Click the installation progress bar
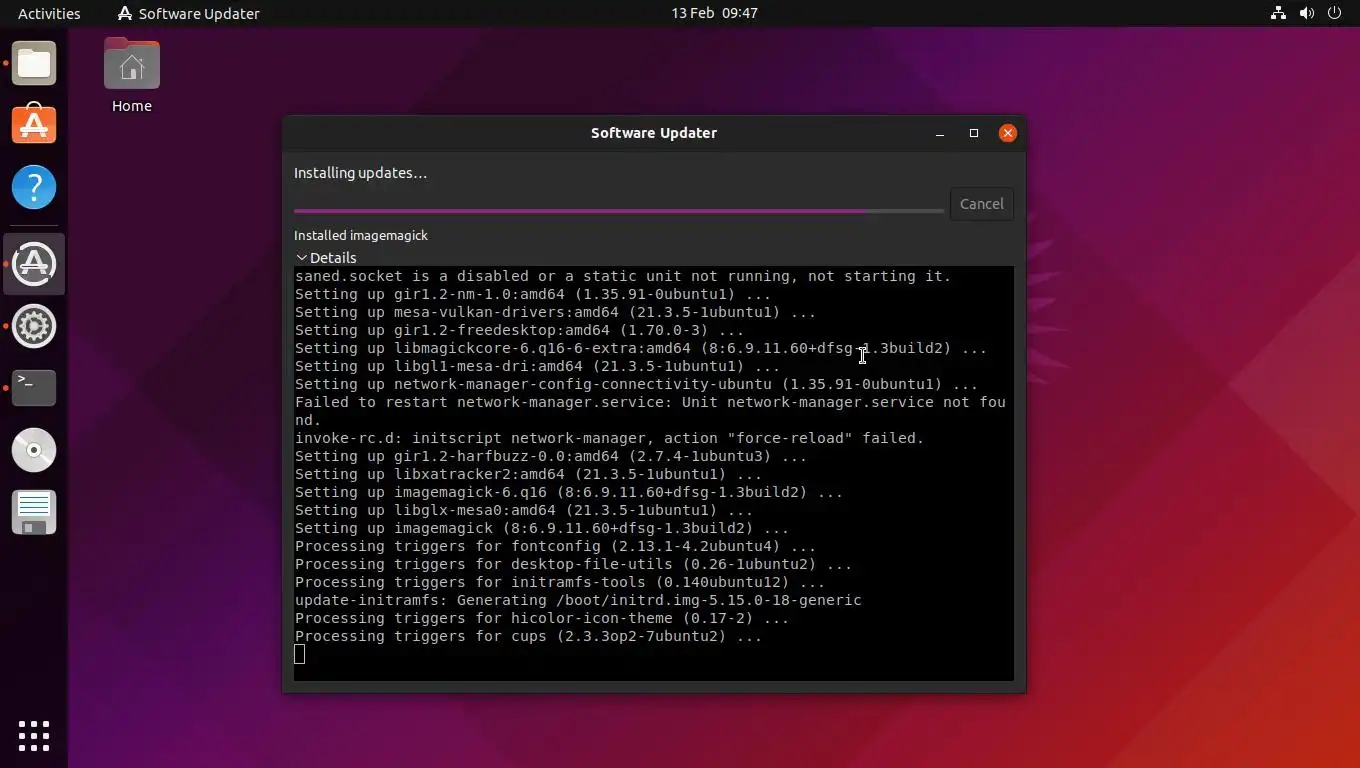The image size is (1360, 768). click(x=619, y=211)
